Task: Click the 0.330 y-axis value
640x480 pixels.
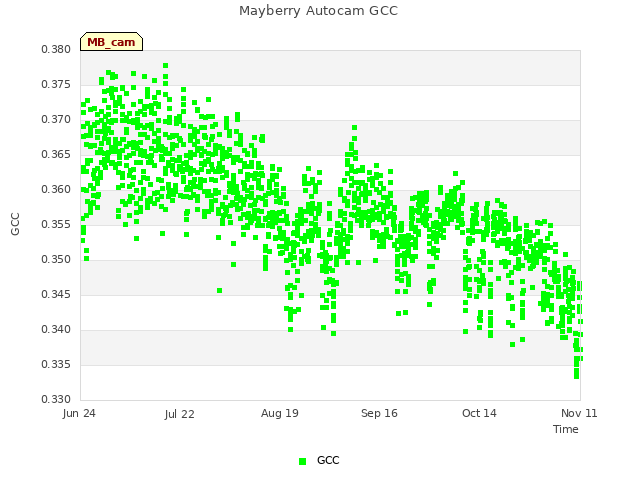Action: [x=56, y=400]
